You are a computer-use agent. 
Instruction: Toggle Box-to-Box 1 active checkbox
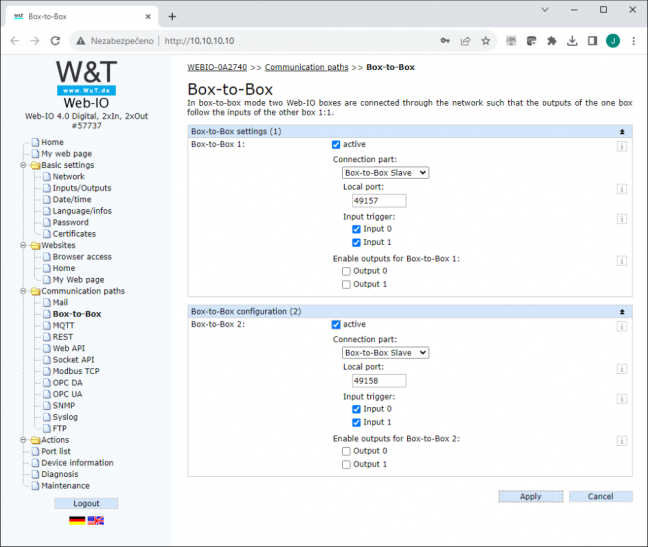pos(336,145)
